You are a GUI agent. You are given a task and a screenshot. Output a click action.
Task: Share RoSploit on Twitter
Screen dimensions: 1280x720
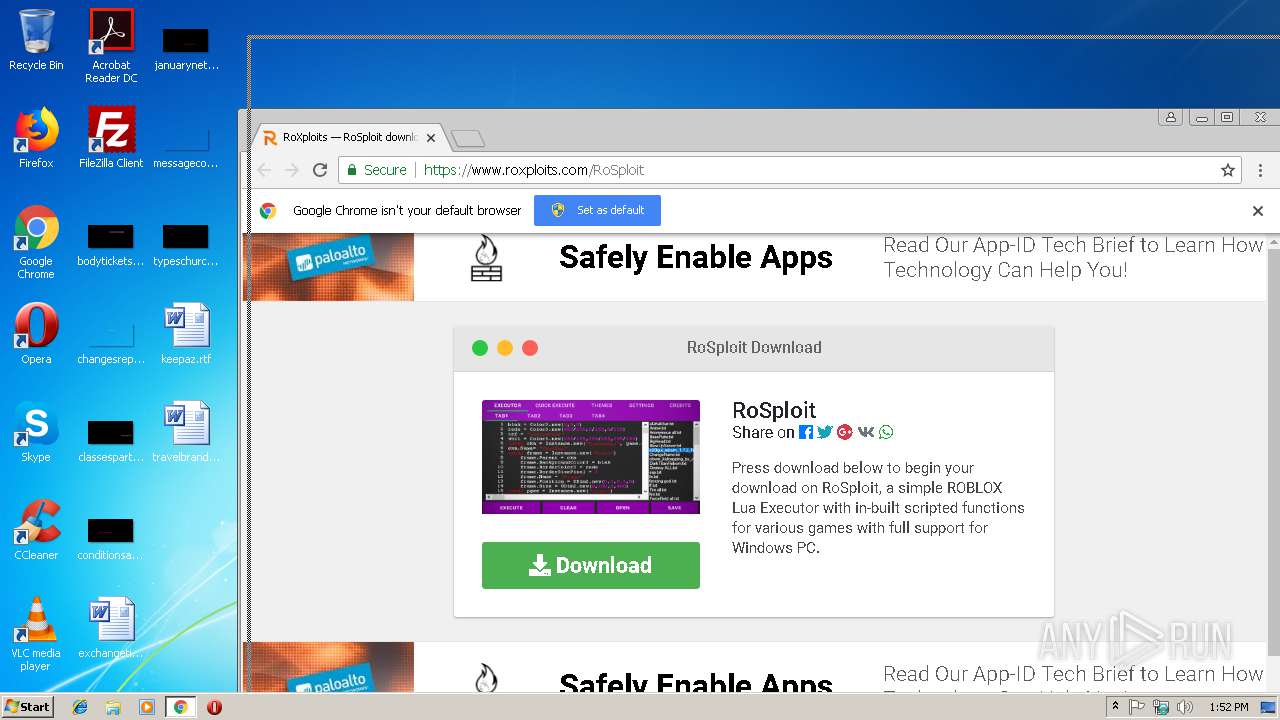point(825,432)
